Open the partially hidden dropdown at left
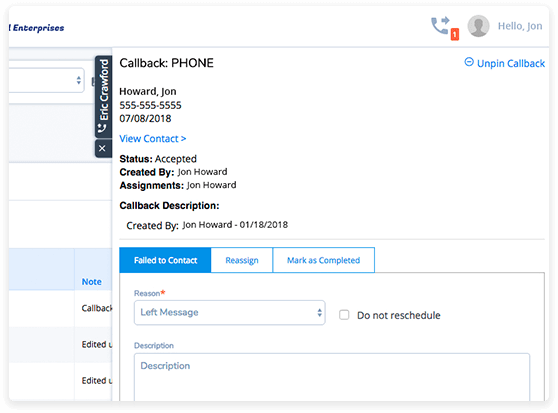The height and width of the screenshot is (413, 558). click(46, 80)
